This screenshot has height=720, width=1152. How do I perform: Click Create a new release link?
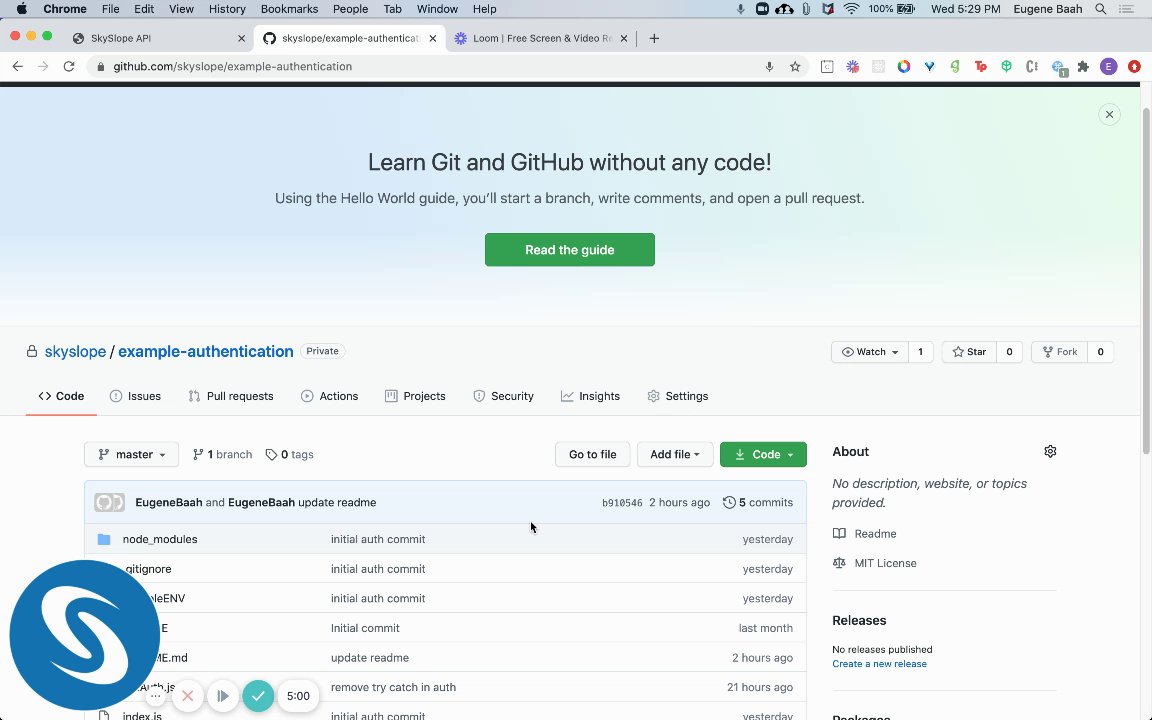(x=879, y=663)
